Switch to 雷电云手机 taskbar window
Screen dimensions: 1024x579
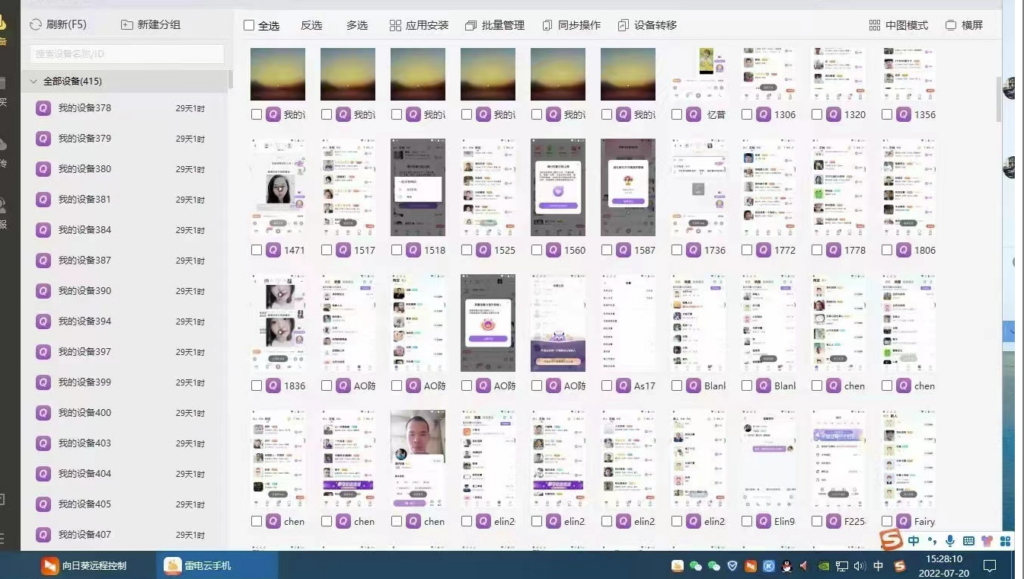pyautogui.click(x=200, y=566)
